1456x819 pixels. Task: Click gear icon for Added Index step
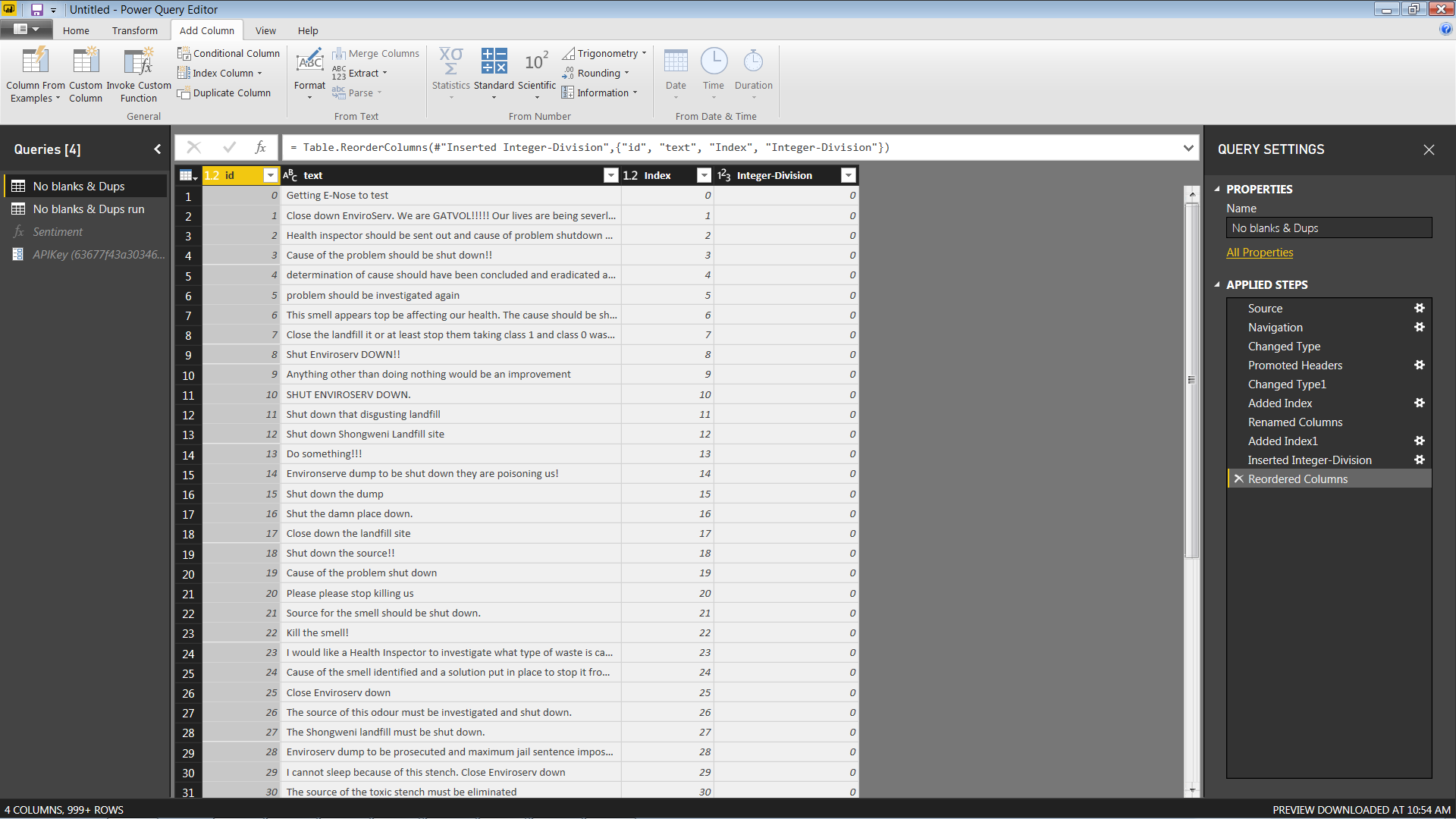(1419, 403)
